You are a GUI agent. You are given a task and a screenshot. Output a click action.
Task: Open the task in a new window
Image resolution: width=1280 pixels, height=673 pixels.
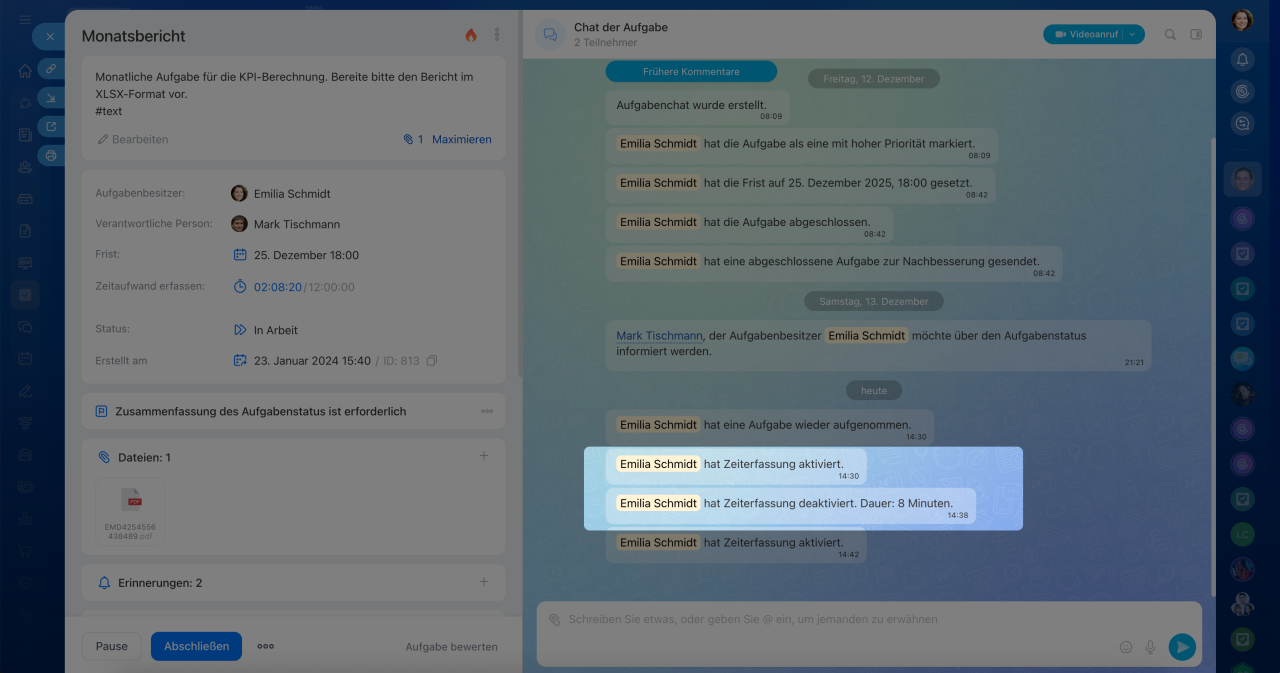tap(51, 126)
